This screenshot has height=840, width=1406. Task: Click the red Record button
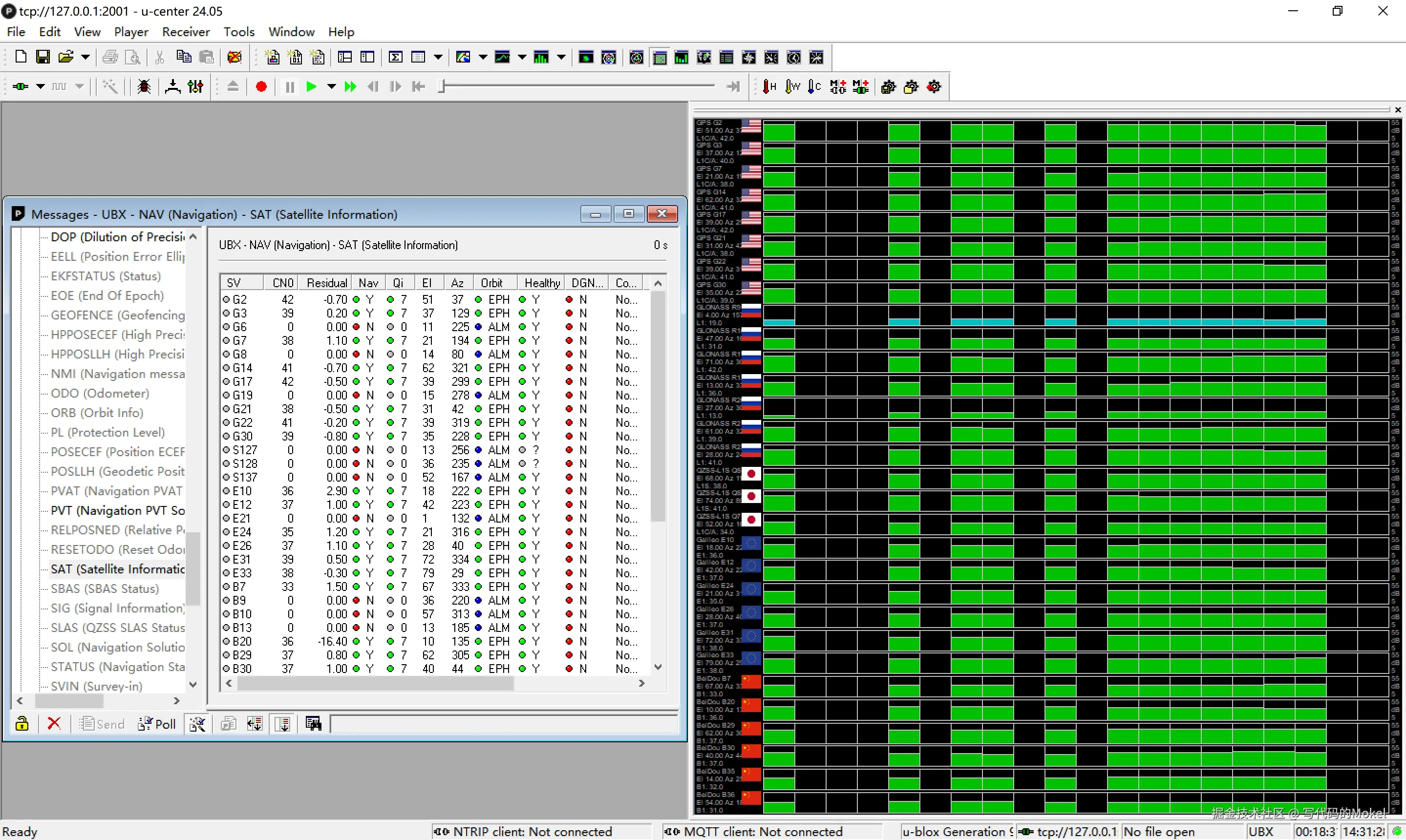click(261, 86)
